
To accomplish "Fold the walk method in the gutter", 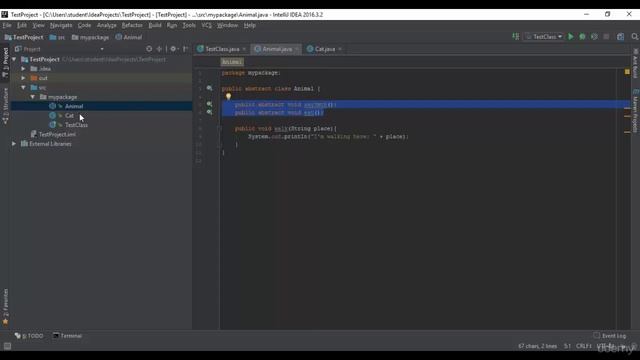I will point(219,128).
